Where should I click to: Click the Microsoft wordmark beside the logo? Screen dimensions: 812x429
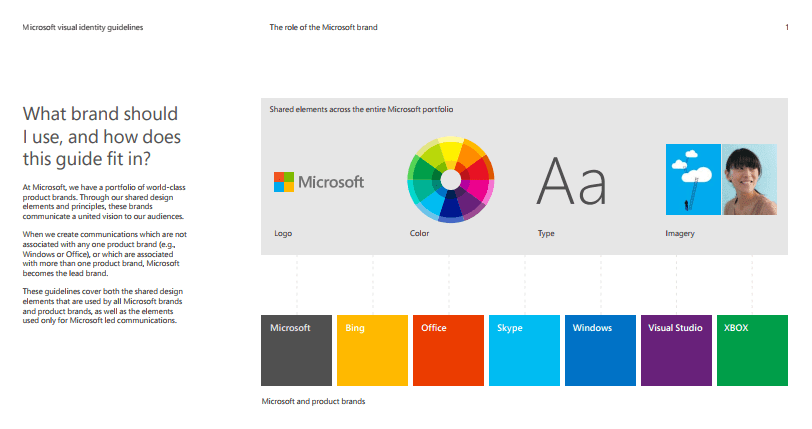click(331, 182)
